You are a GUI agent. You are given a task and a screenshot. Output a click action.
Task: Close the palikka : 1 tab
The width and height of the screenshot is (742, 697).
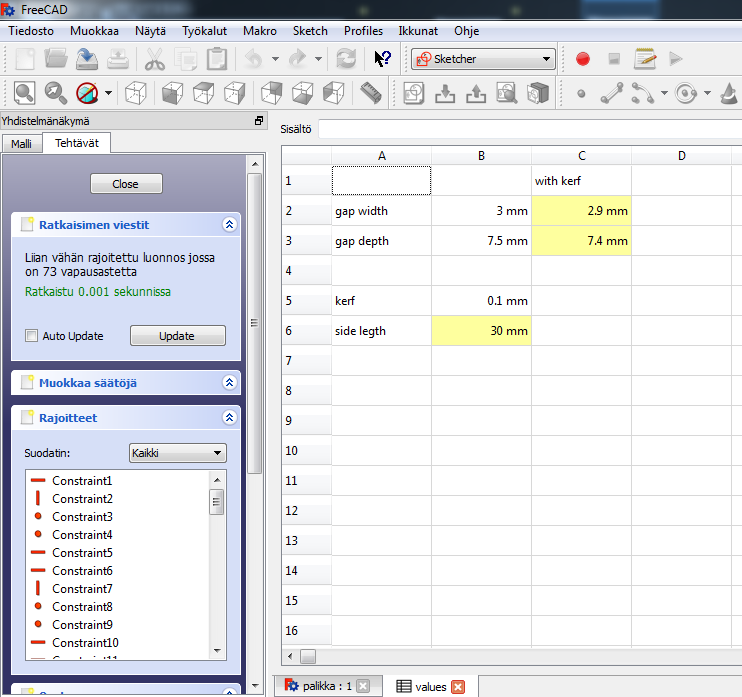(363, 686)
